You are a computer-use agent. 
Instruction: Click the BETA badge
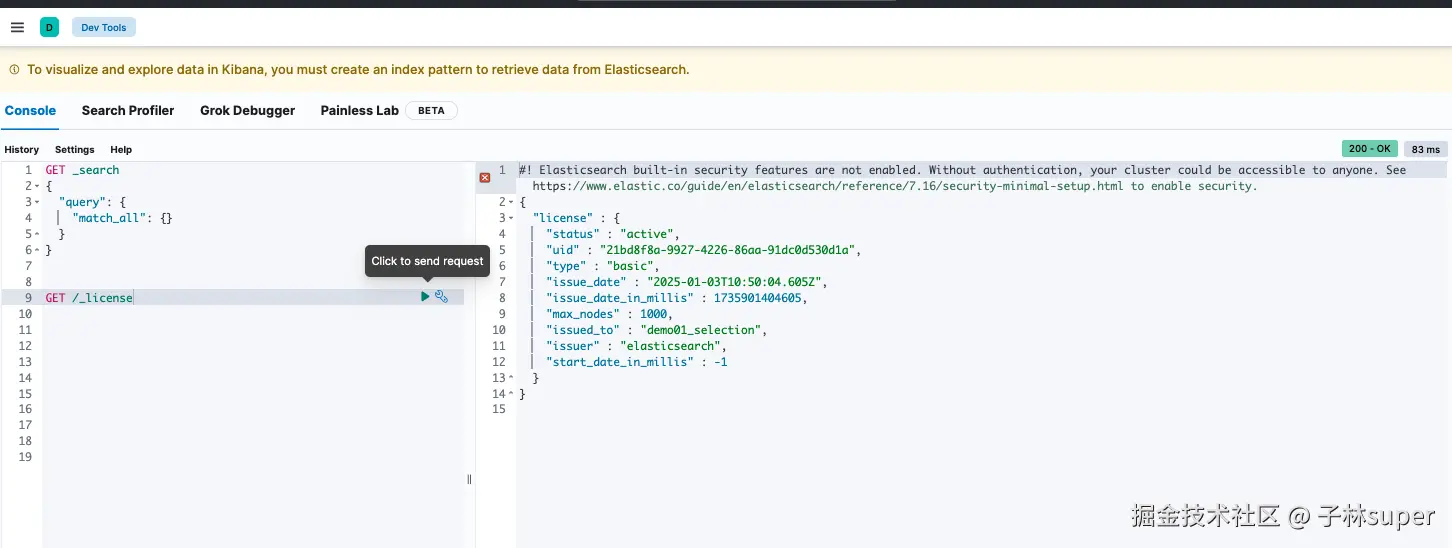point(431,111)
